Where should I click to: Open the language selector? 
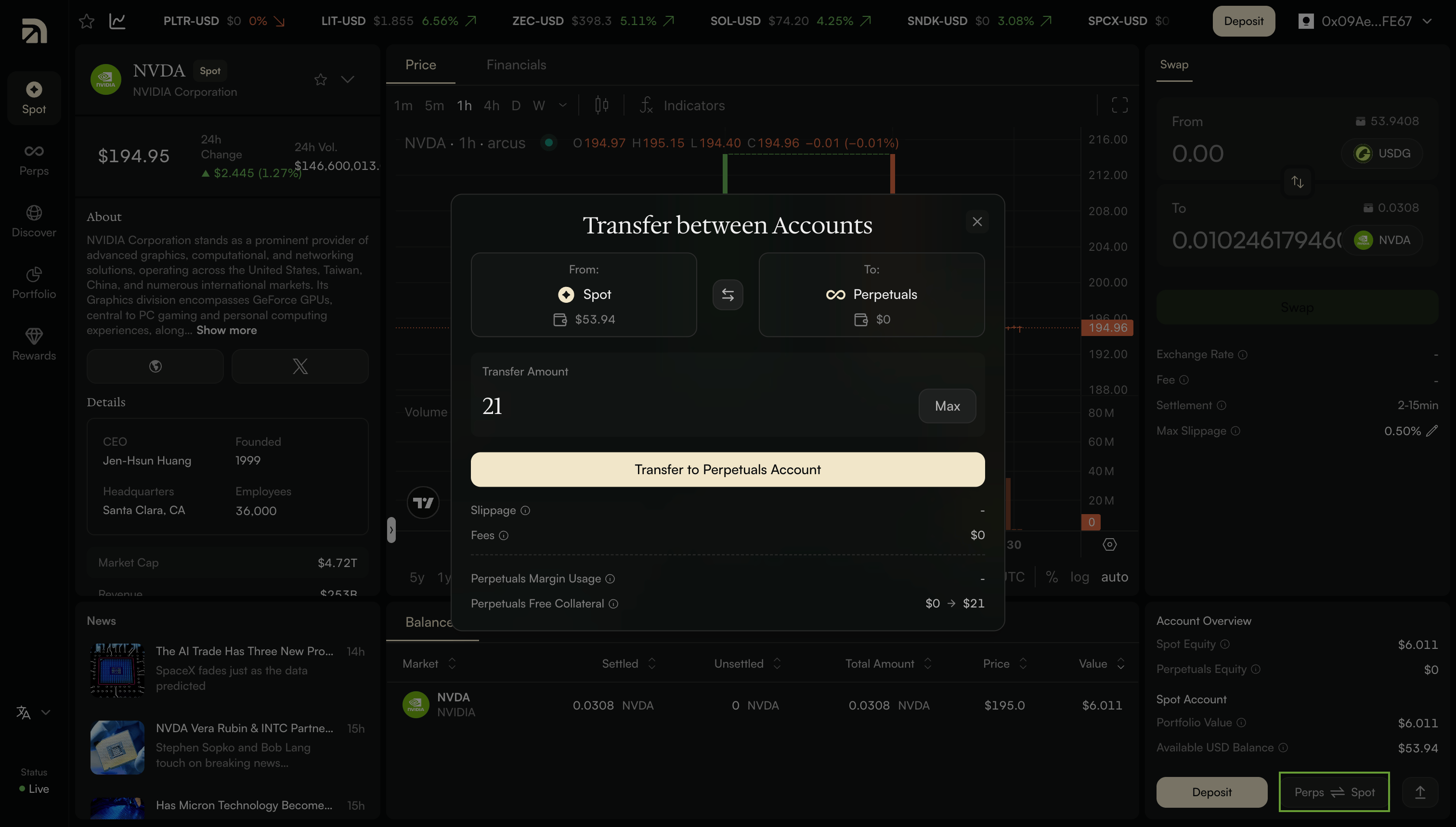(x=34, y=712)
